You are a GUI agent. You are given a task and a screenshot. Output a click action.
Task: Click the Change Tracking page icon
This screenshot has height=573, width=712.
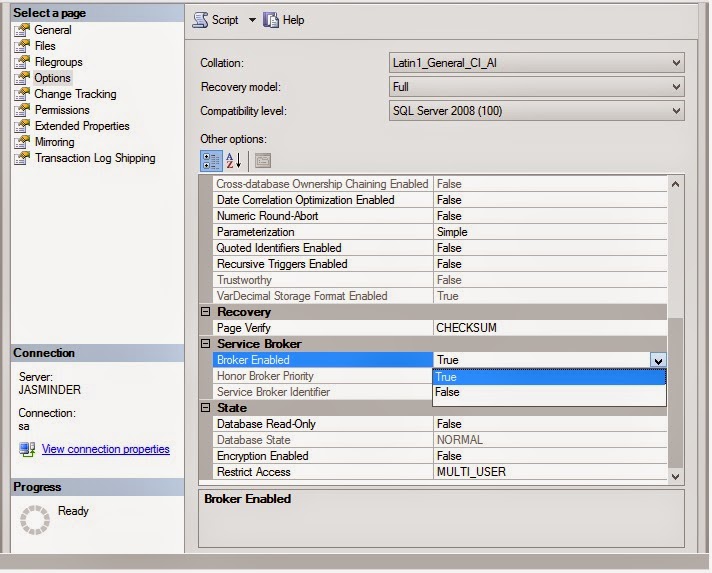pyautogui.click(x=22, y=94)
